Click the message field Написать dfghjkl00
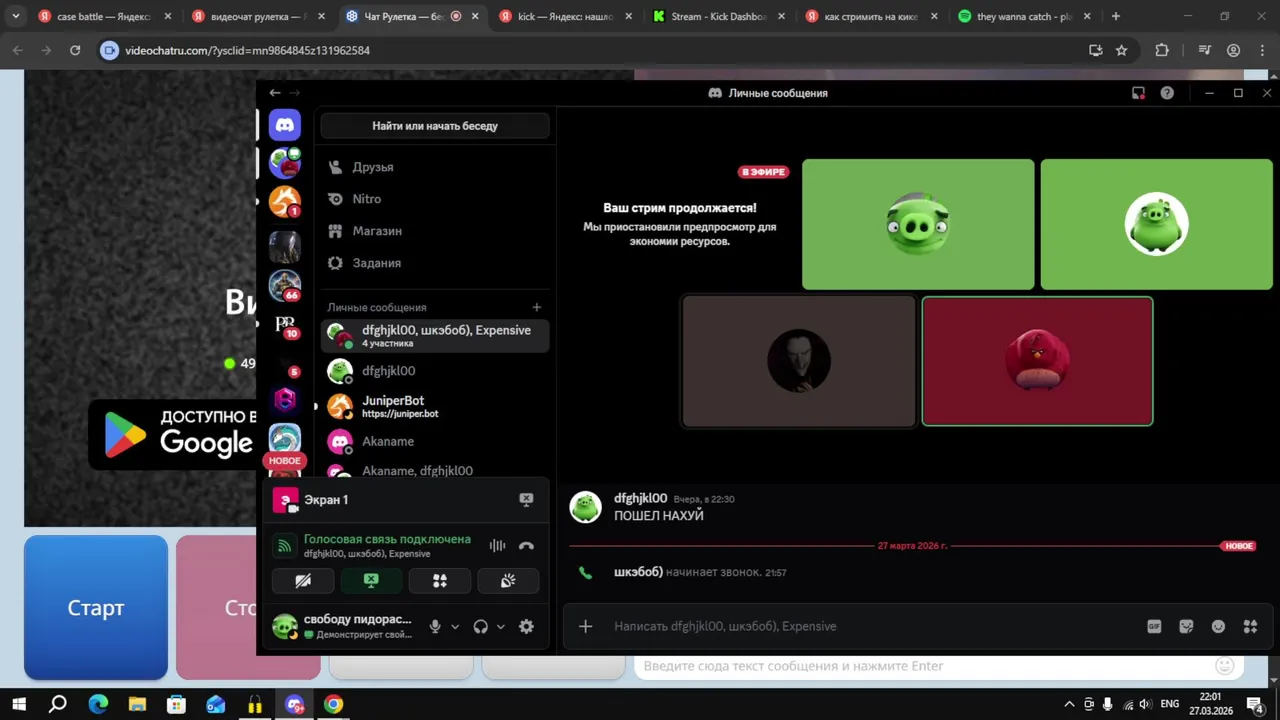The width and height of the screenshot is (1280, 720). (x=870, y=626)
